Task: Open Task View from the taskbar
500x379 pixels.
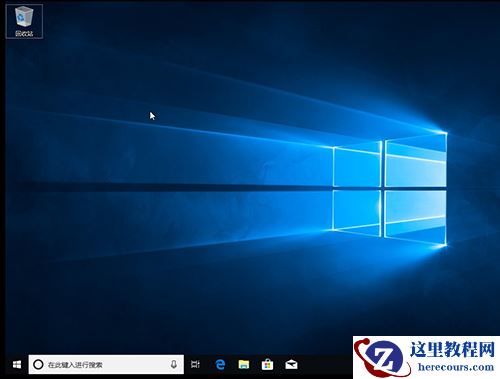Action: click(x=195, y=365)
